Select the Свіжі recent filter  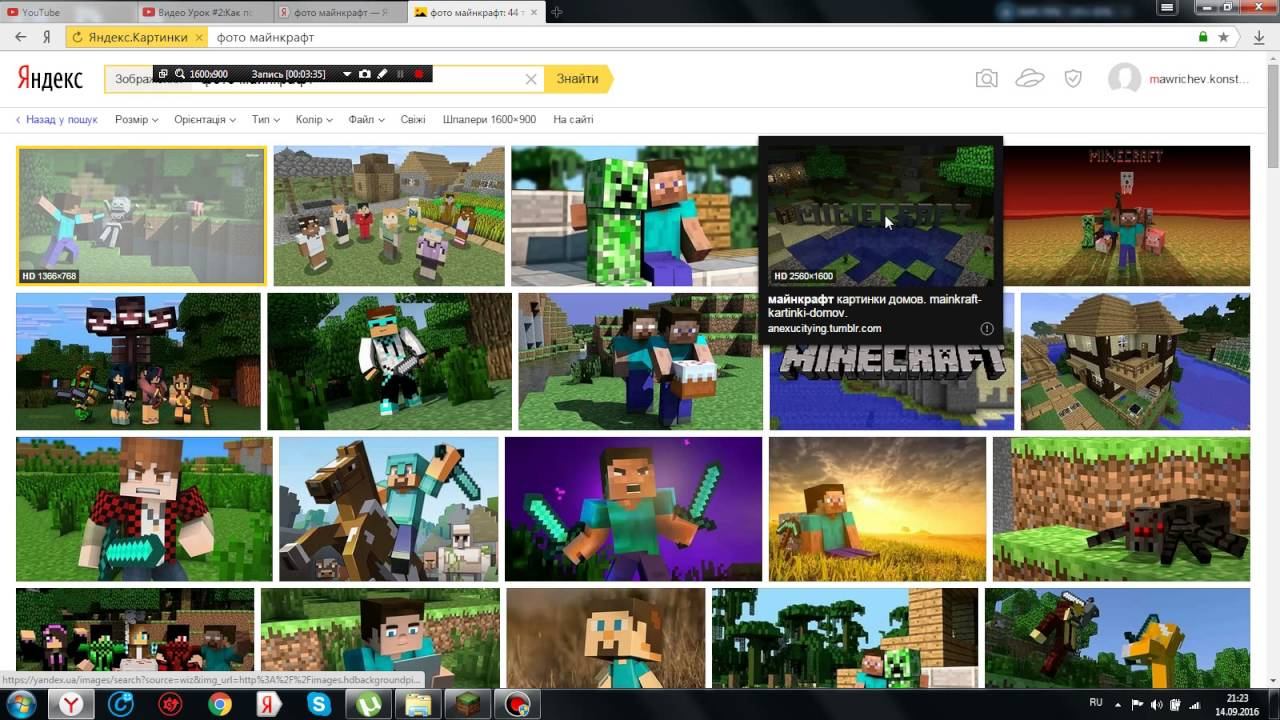pyautogui.click(x=413, y=119)
